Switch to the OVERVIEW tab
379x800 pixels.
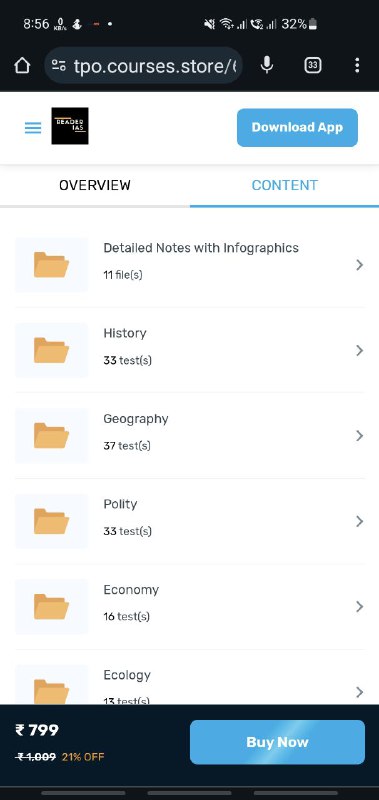pos(95,185)
